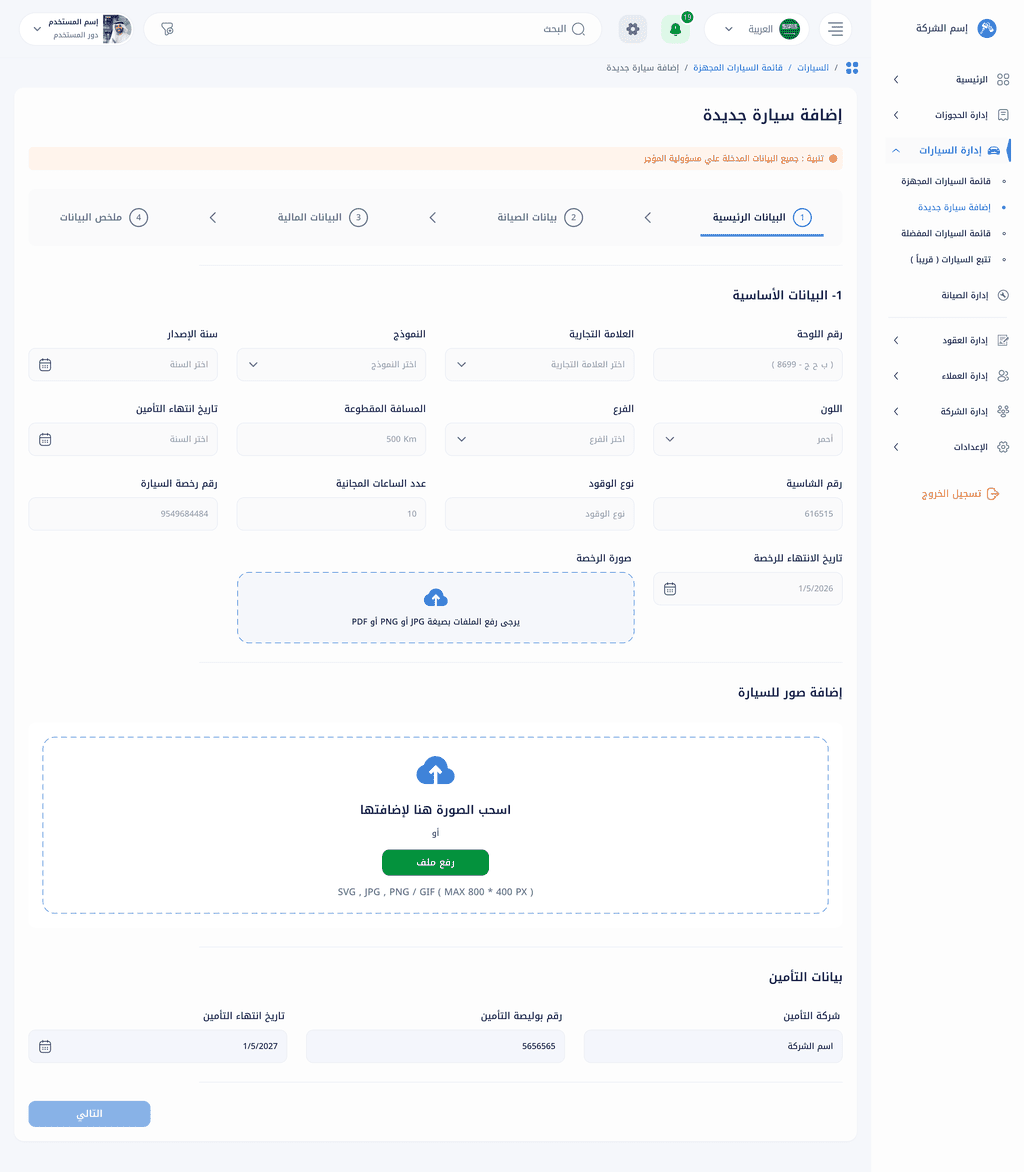Click the إدارة العقود icon in sidebar
Viewport: 1024px width, 1172px height.
click(x=1003, y=340)
